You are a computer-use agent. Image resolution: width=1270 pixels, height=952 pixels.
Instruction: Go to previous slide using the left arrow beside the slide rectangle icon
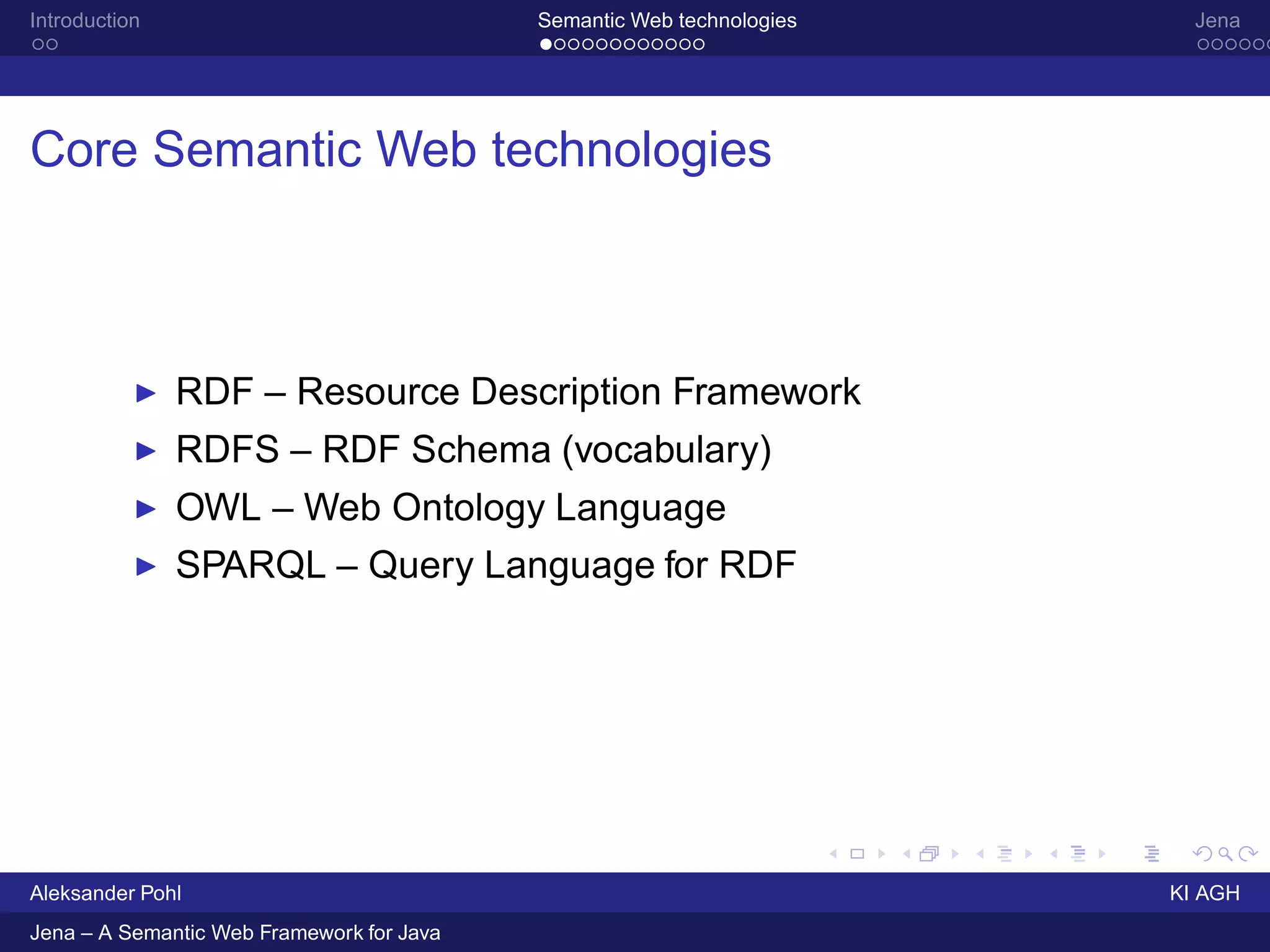pos(833,853)
